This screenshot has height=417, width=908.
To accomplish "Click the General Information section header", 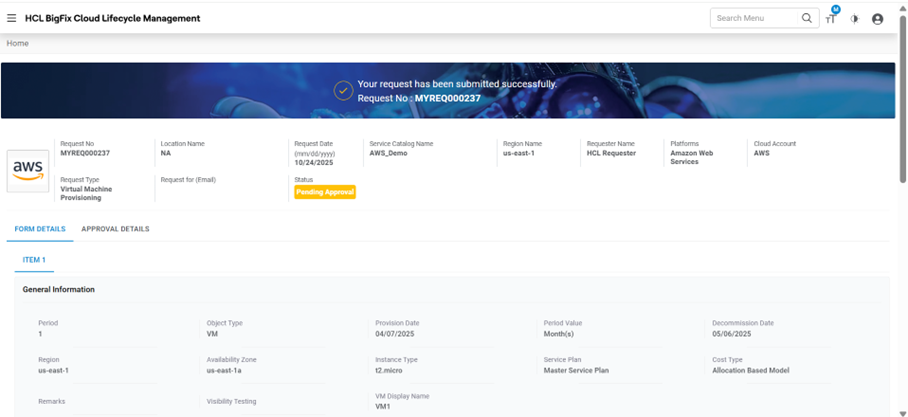I will (59, 289).
